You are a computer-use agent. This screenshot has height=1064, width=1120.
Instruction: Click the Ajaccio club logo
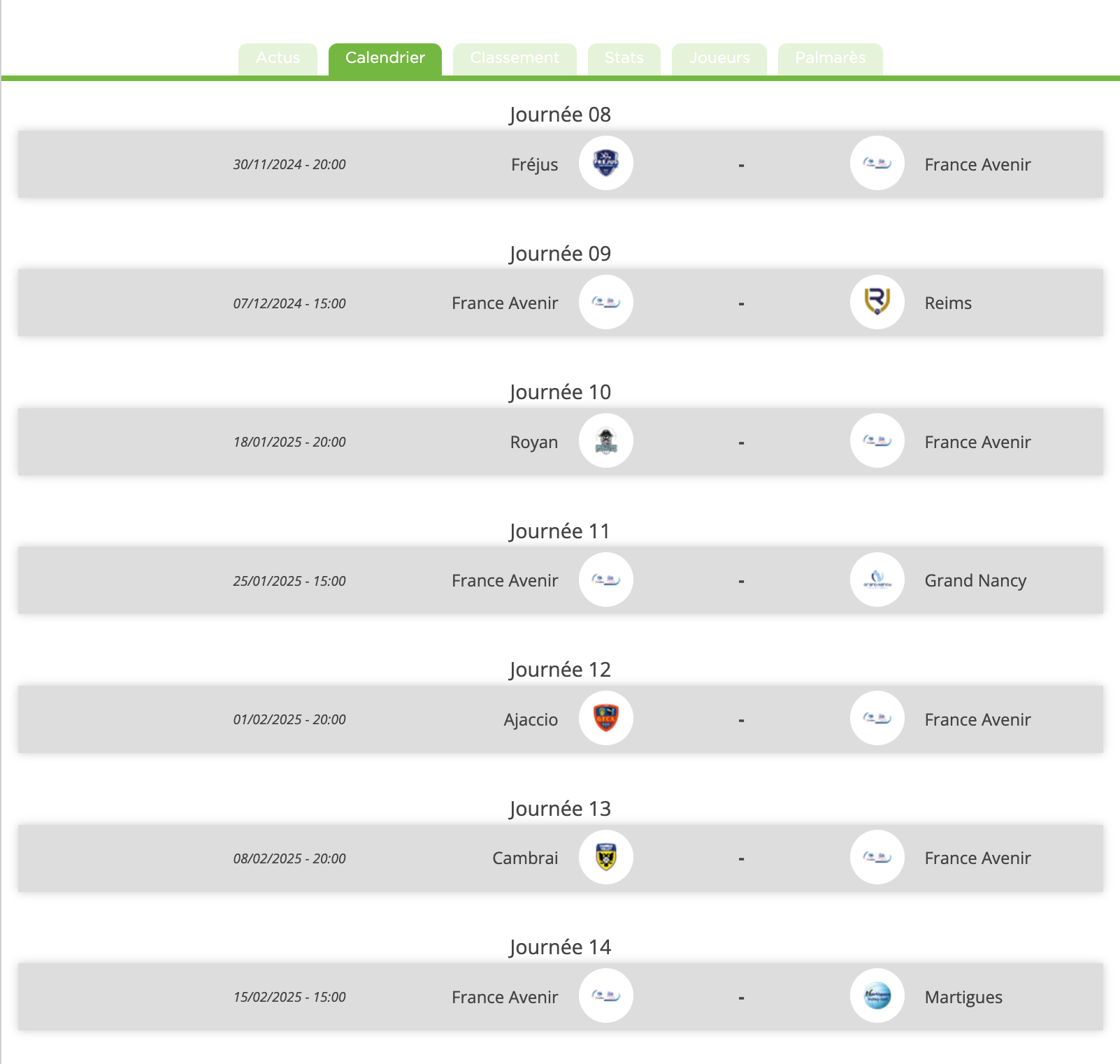[x=606, y=718]
